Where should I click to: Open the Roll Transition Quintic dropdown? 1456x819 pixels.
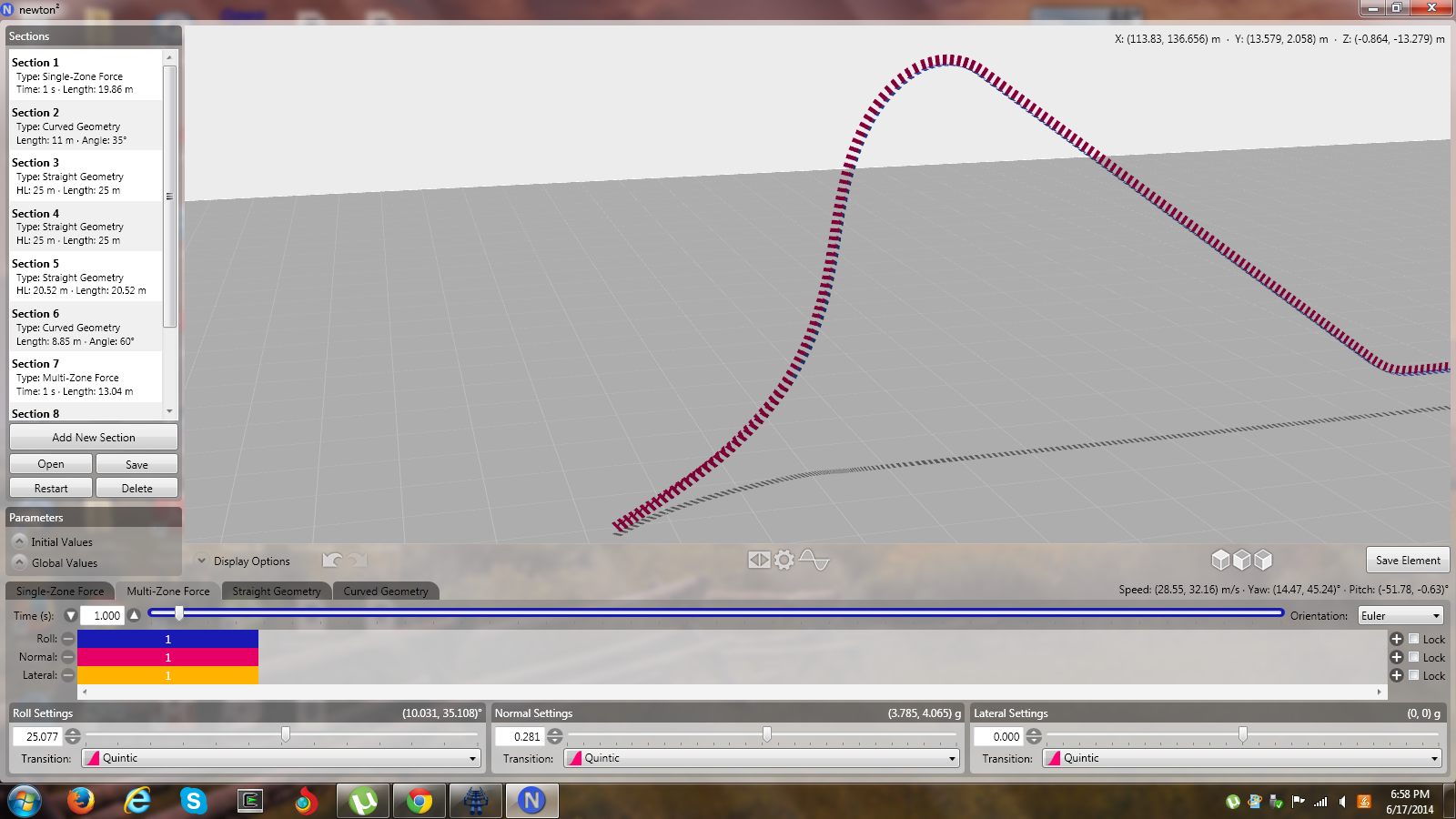[x=281, y=758]
